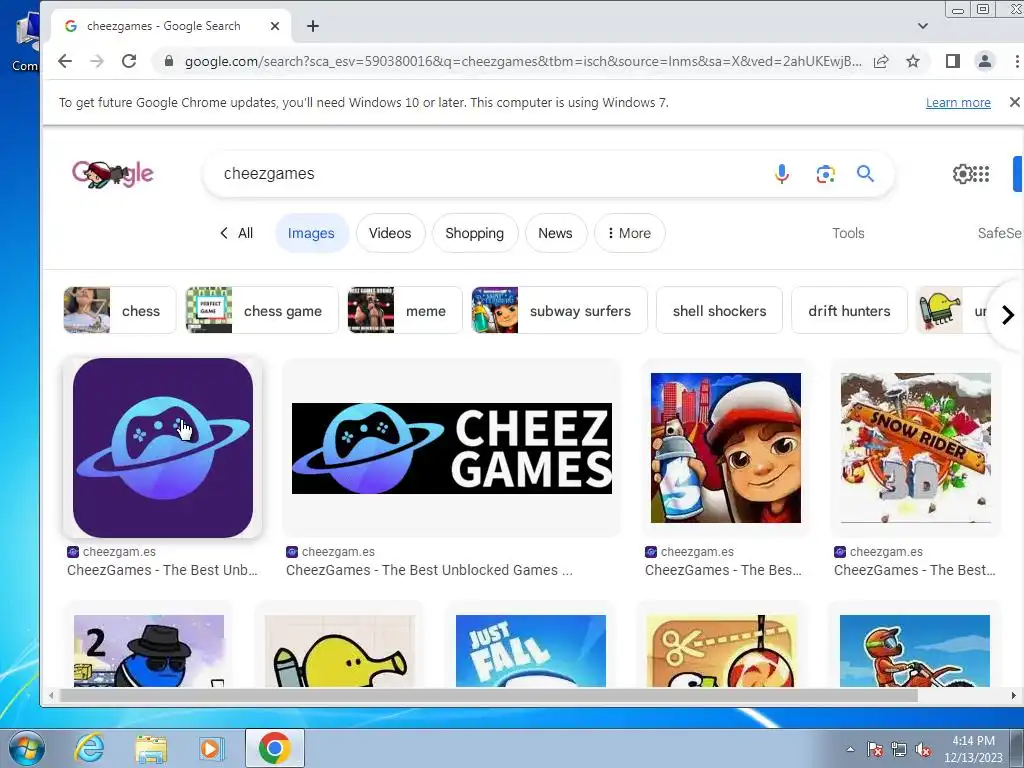The height and width of the screenshot is (768, 1024).
Task: Show more suggestion chips with right arrow
Action: tap(1008, 315)
